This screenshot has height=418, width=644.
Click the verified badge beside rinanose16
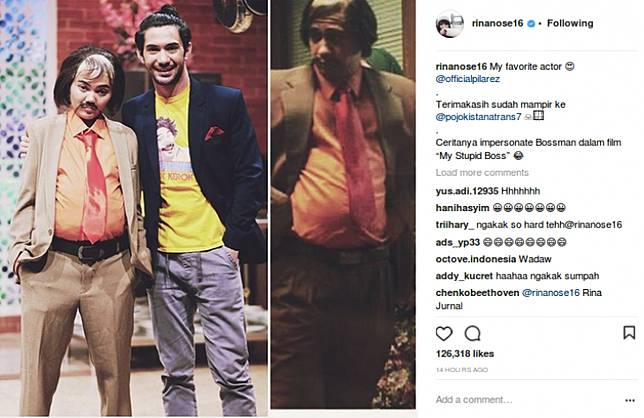pos(531,24)
